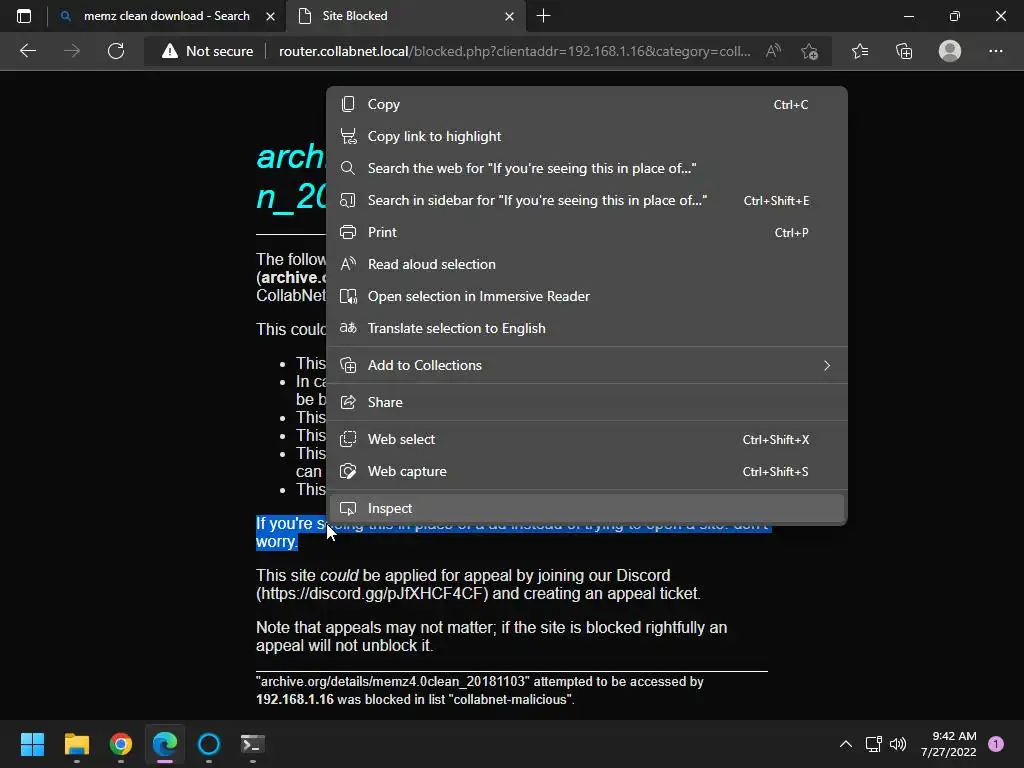Select Search in sidebar for selection
The height and width of the screenshot is (768, 1024).
pyautogui.click(x=586, y=200)
